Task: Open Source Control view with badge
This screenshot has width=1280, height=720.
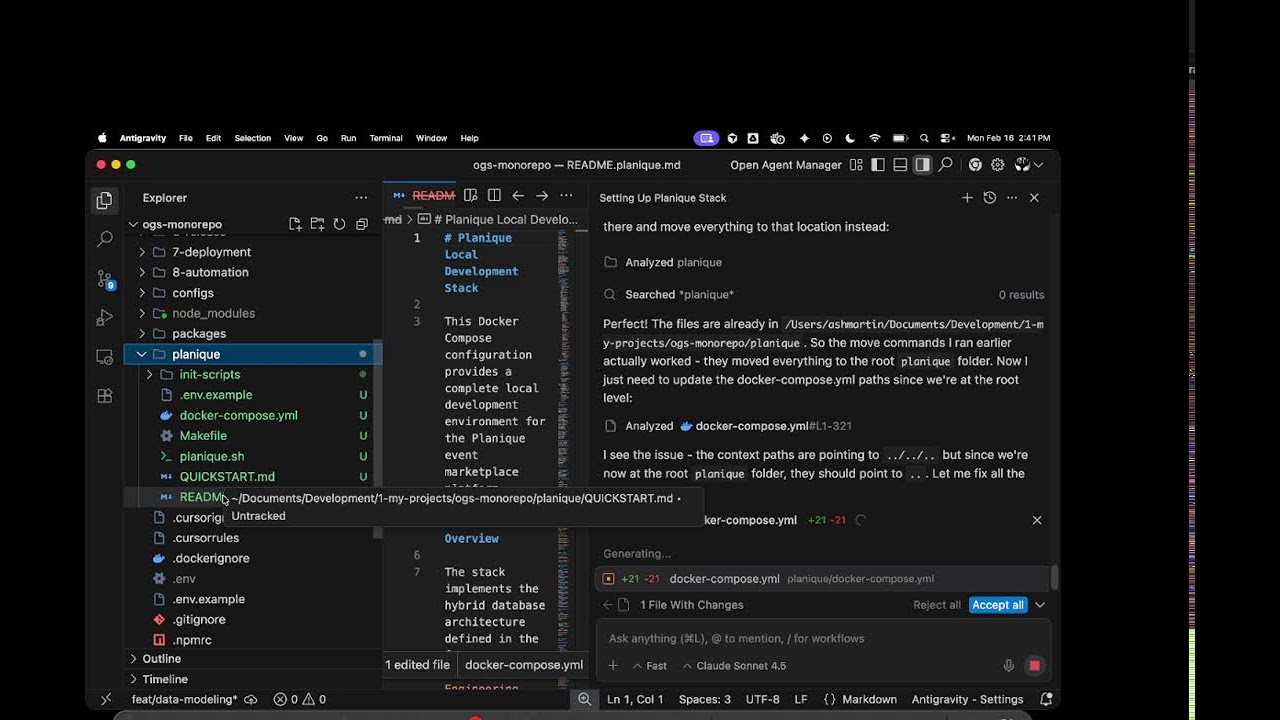Action: pyautogui.click(x=104, y=279)
